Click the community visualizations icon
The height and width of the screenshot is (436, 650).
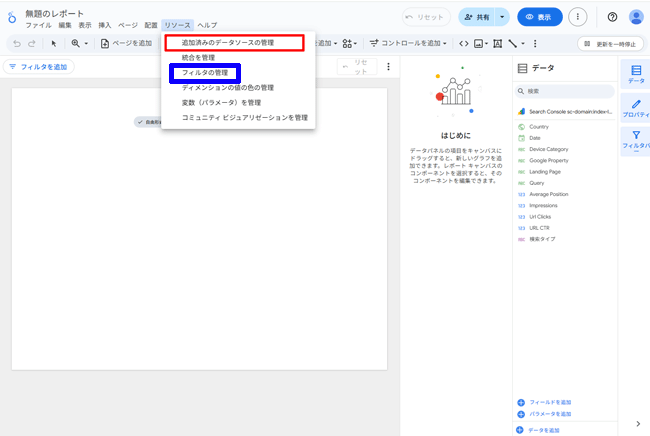349,44
